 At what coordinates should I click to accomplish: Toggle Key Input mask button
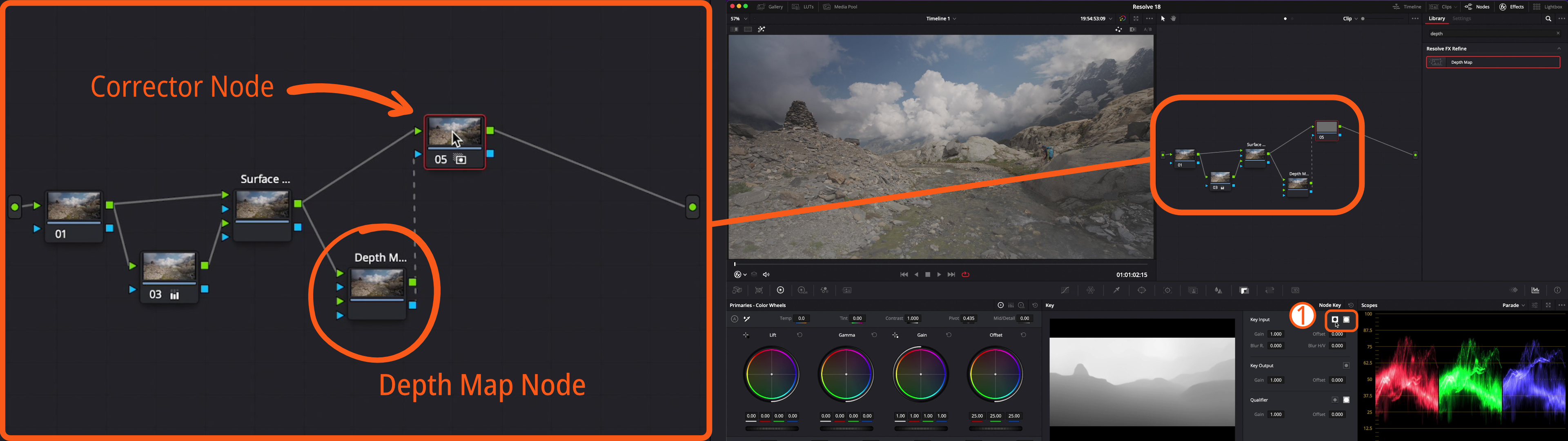click(1346, 320)
